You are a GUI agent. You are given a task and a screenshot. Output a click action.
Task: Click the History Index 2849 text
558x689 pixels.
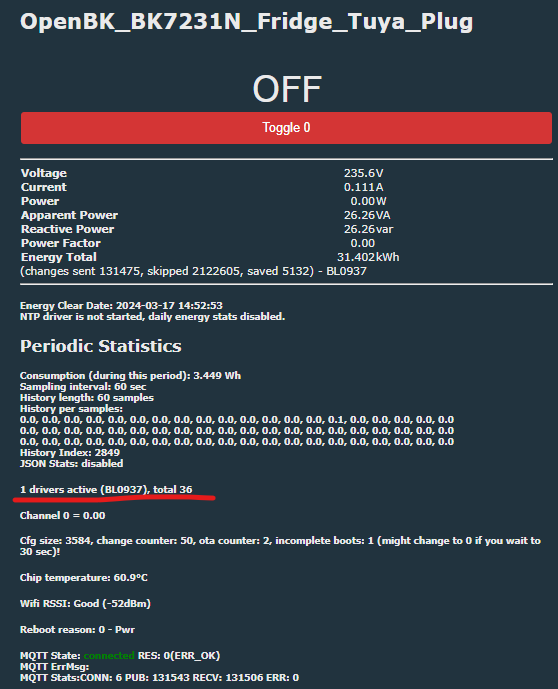pos(70,453)
